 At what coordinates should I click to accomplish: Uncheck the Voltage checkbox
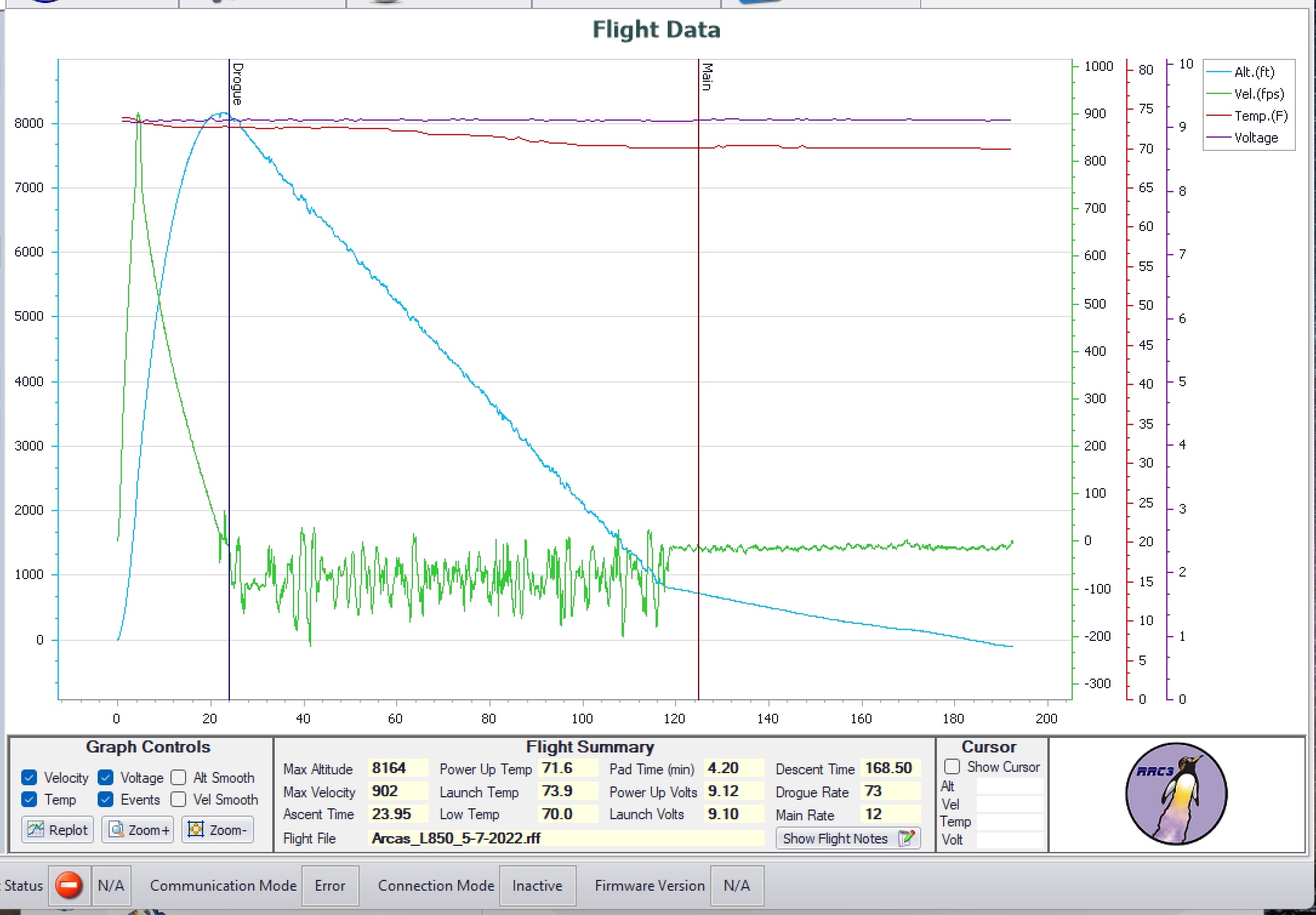(106, 777)
